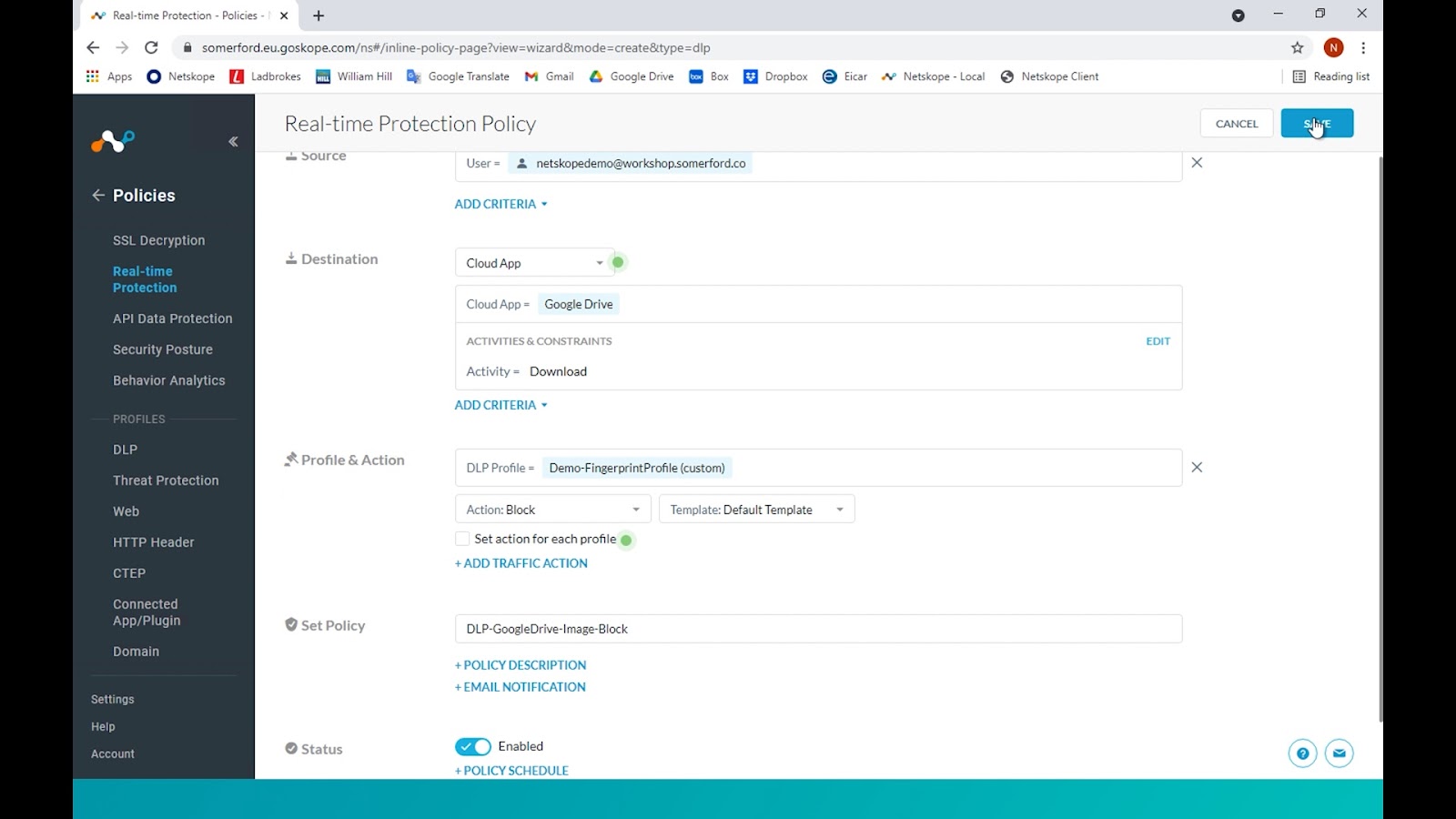Collapse the navigation sidebar
The height and width of the screenshot is (819, 1456).
click(233, 141)
